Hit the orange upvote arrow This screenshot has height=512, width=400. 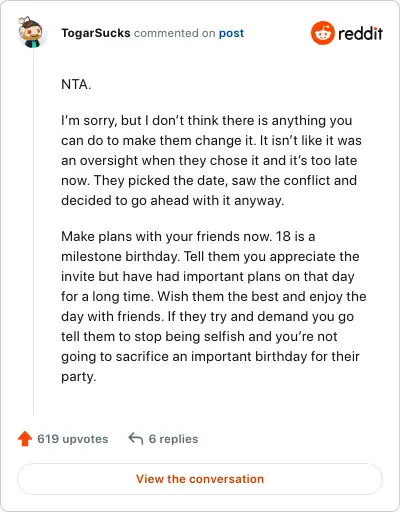pyautogui.click(x=25, y=439)
